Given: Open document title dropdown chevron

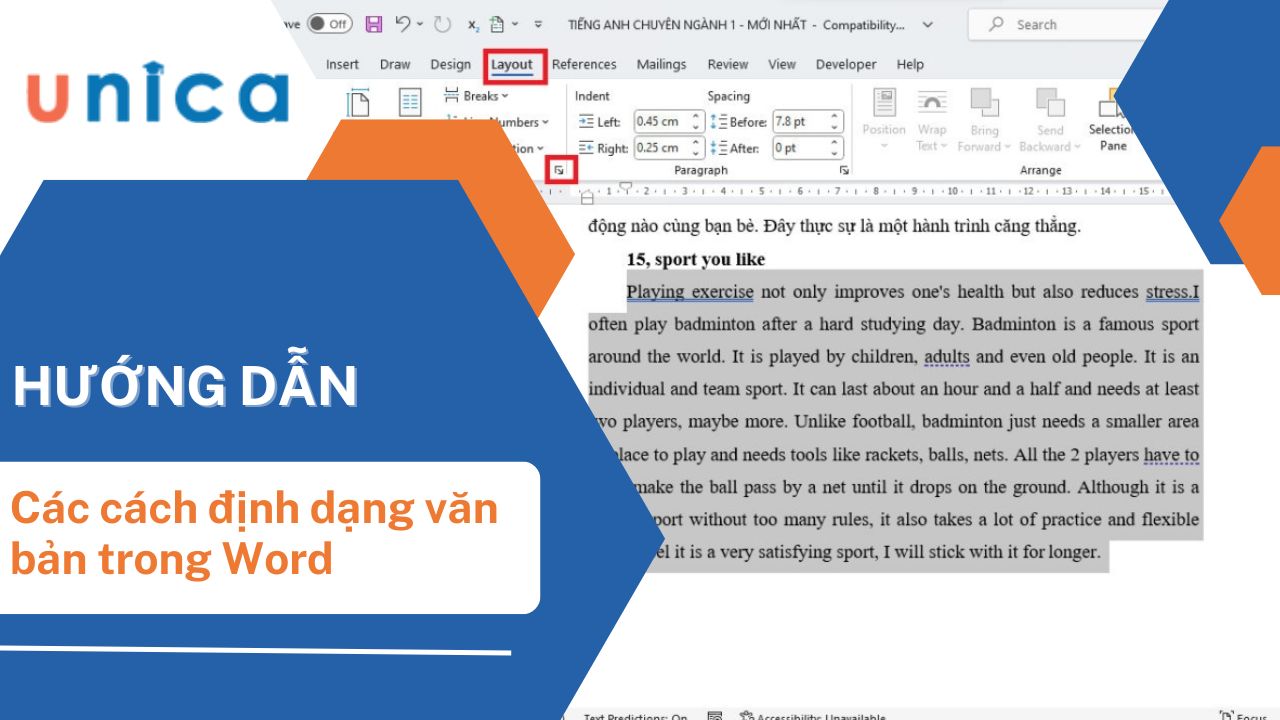Looking at the screenshot, I should coord(927,25).
